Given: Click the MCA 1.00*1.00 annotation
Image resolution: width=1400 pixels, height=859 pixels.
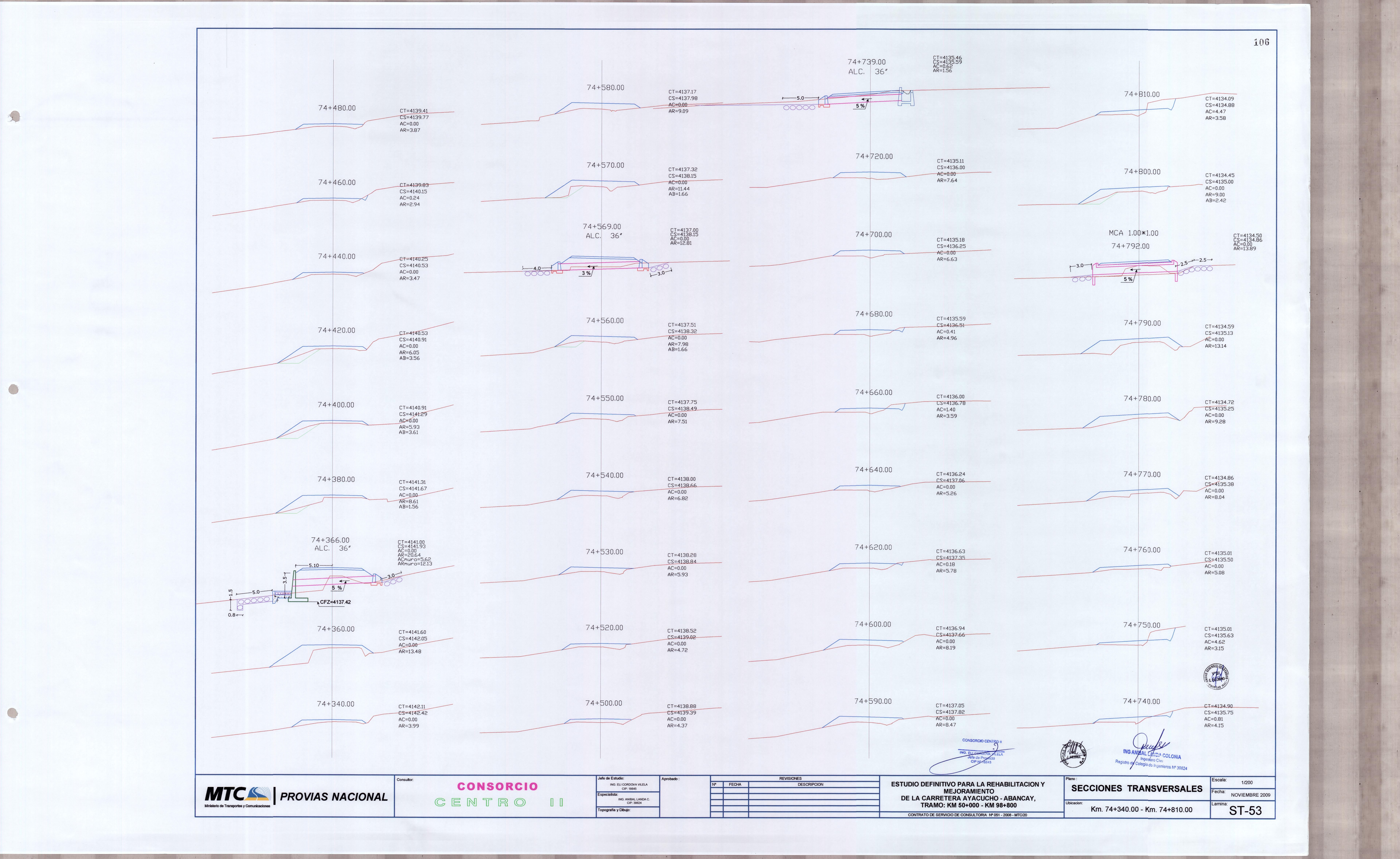Looking at the screenshot, I should pos(1133,233).
